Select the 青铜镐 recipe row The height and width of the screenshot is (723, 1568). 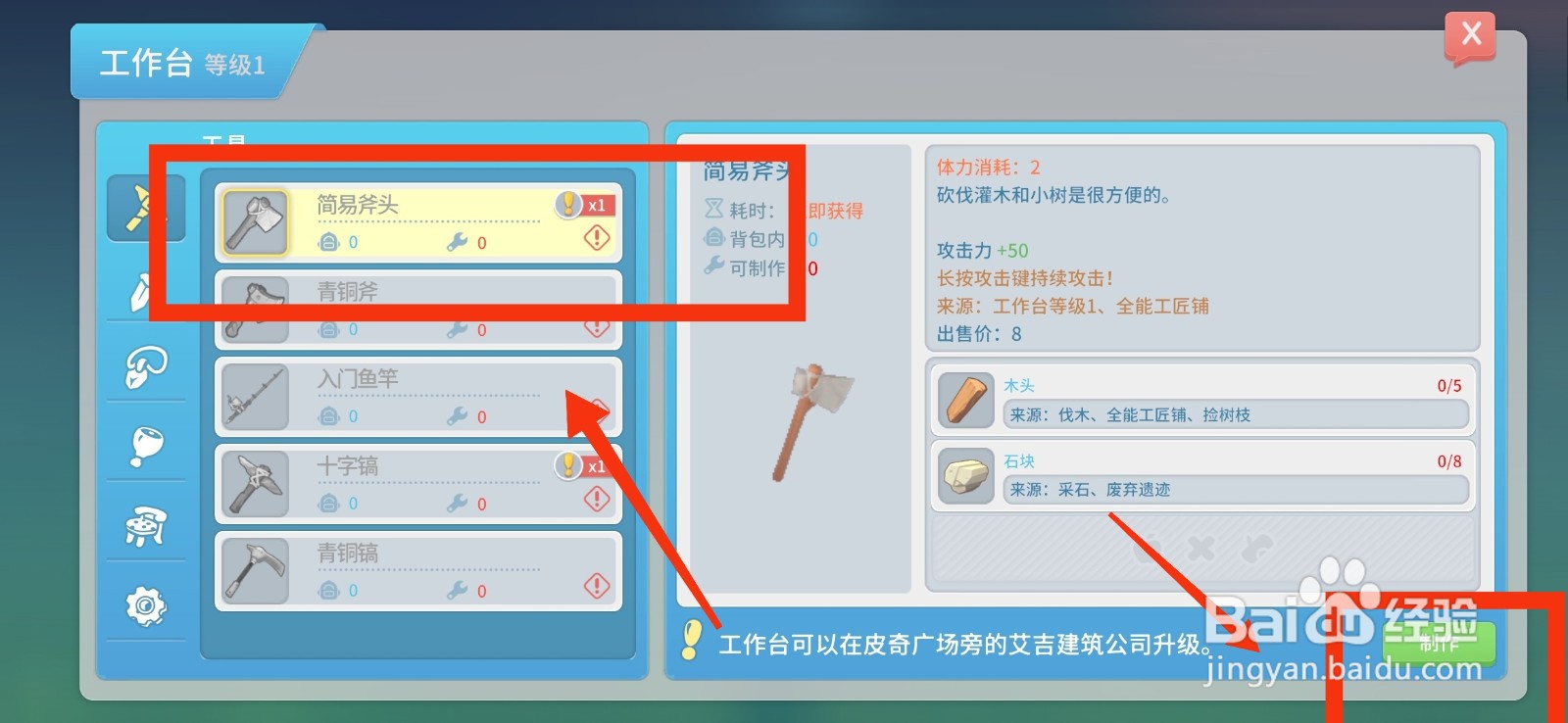[x=418, y=571]
